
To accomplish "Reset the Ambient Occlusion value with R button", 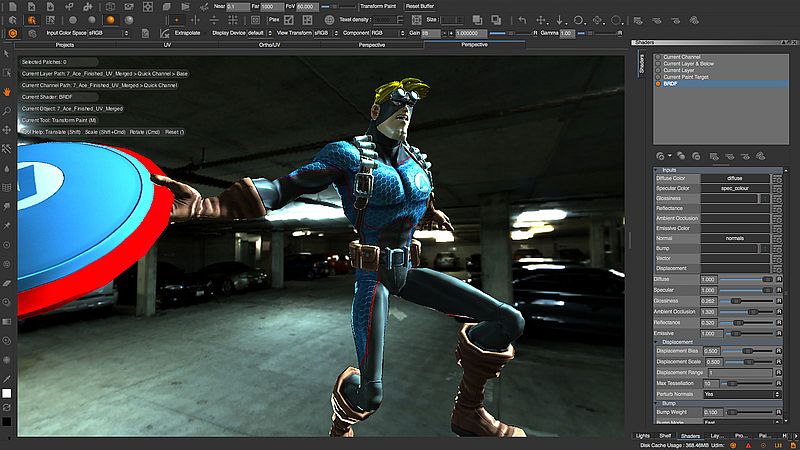I will click(x=779, y=311).
